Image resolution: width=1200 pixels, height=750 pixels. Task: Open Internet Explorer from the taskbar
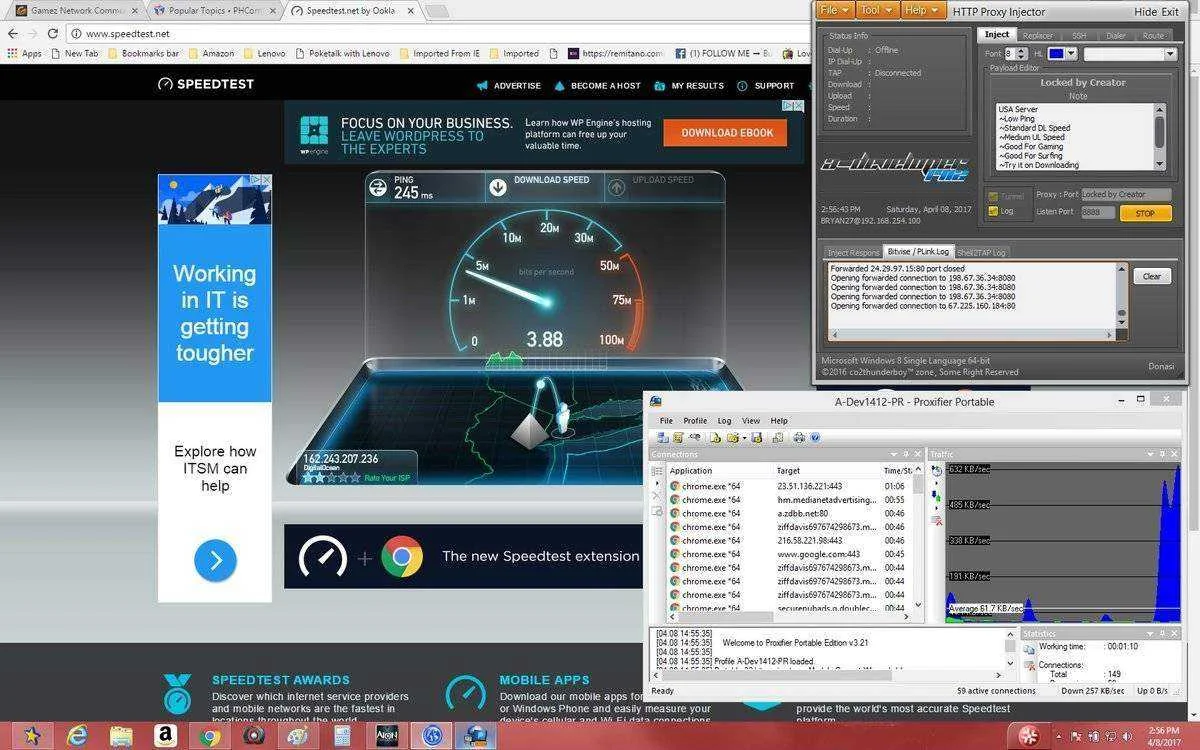point(77,736)
